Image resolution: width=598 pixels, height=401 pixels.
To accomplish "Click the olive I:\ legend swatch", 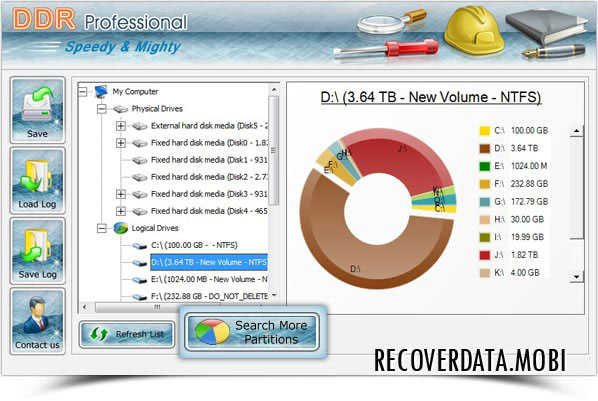I will click(484, 237).
